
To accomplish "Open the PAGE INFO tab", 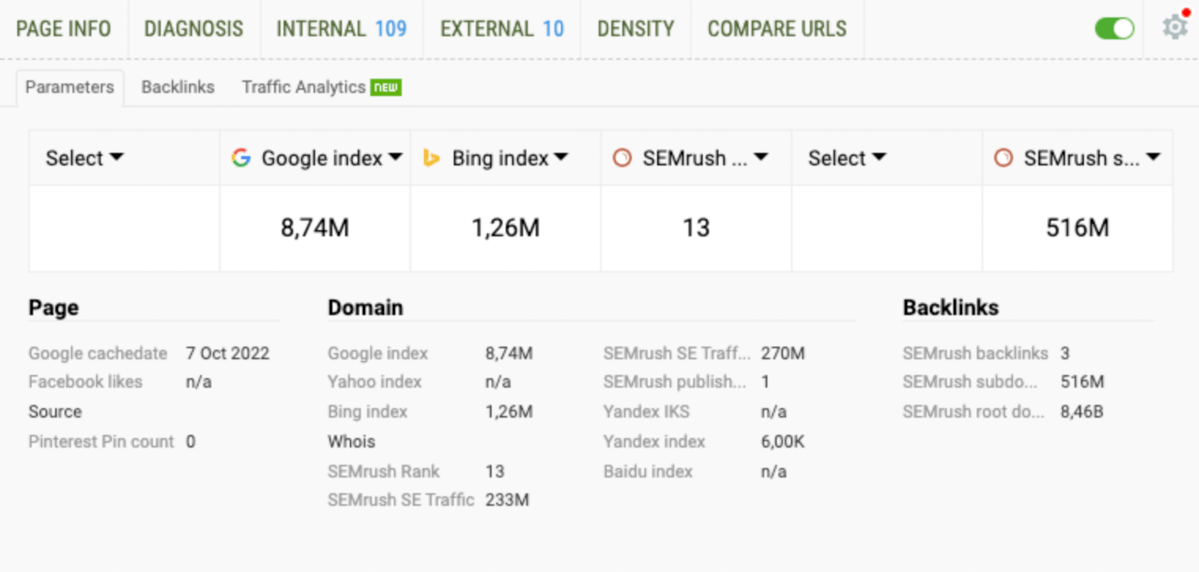I will click(63, 29).
